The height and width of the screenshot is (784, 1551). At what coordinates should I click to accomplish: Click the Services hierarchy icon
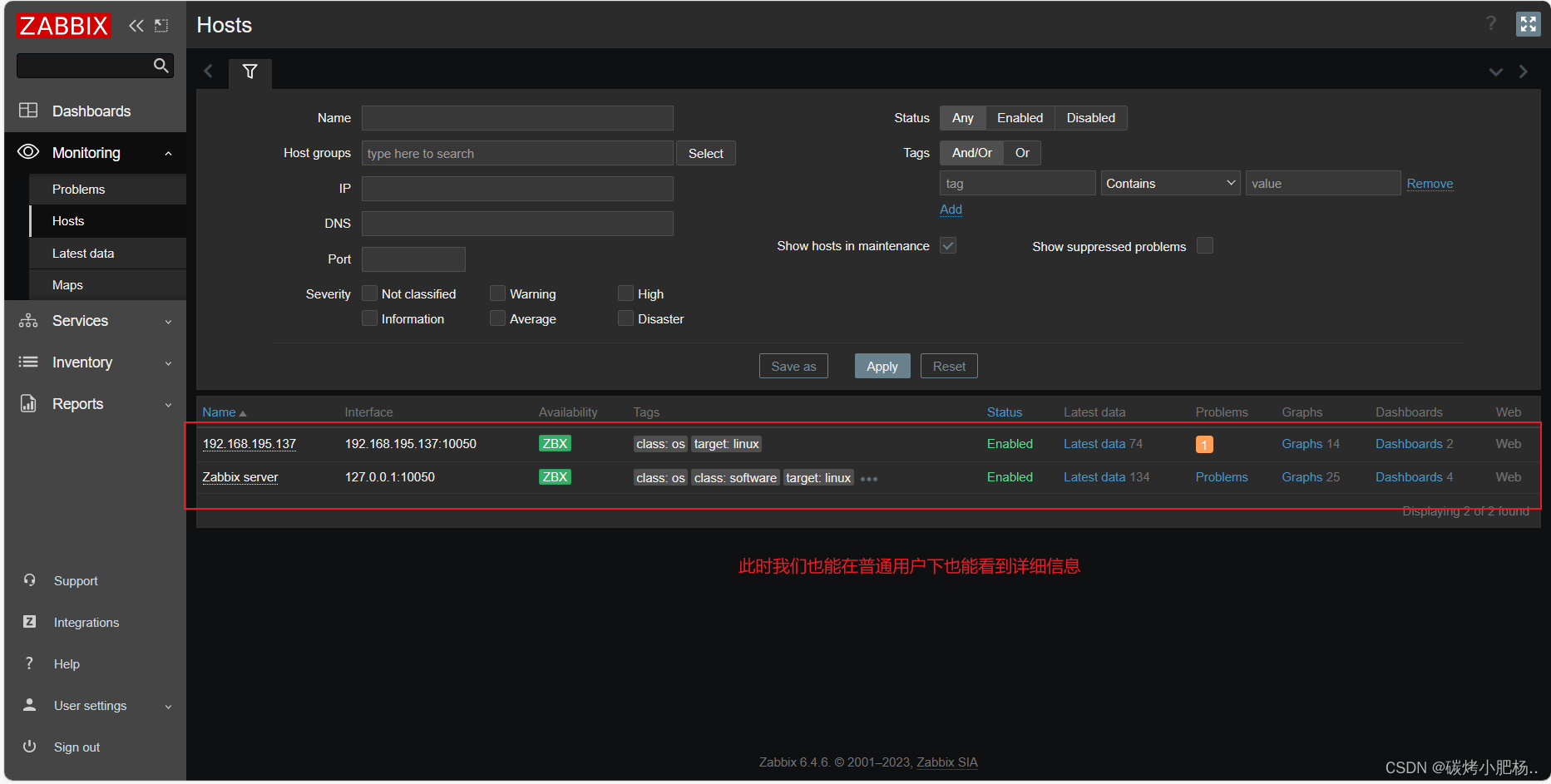point(28,321)
